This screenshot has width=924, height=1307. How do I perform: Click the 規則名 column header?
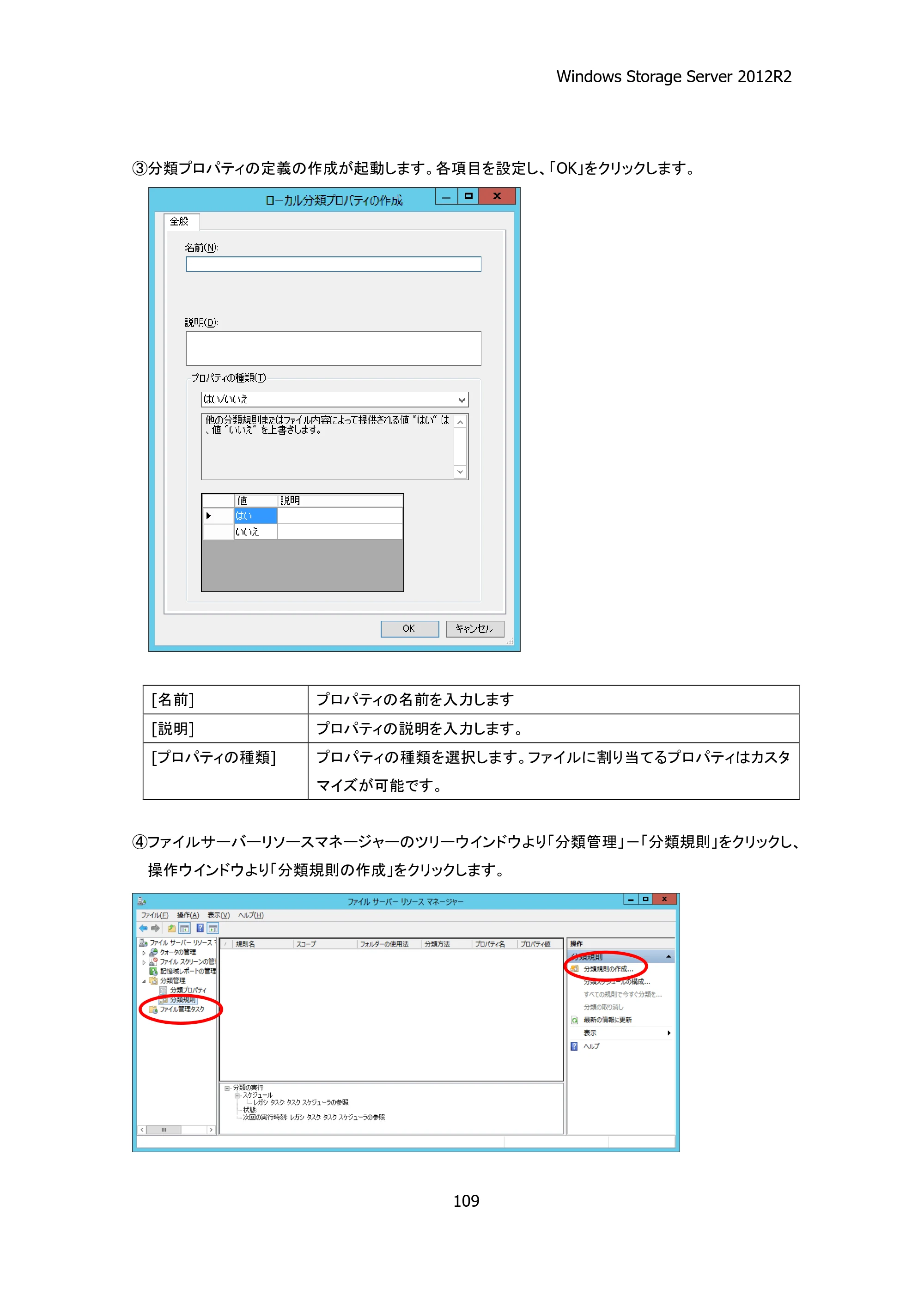click(262, 944)
